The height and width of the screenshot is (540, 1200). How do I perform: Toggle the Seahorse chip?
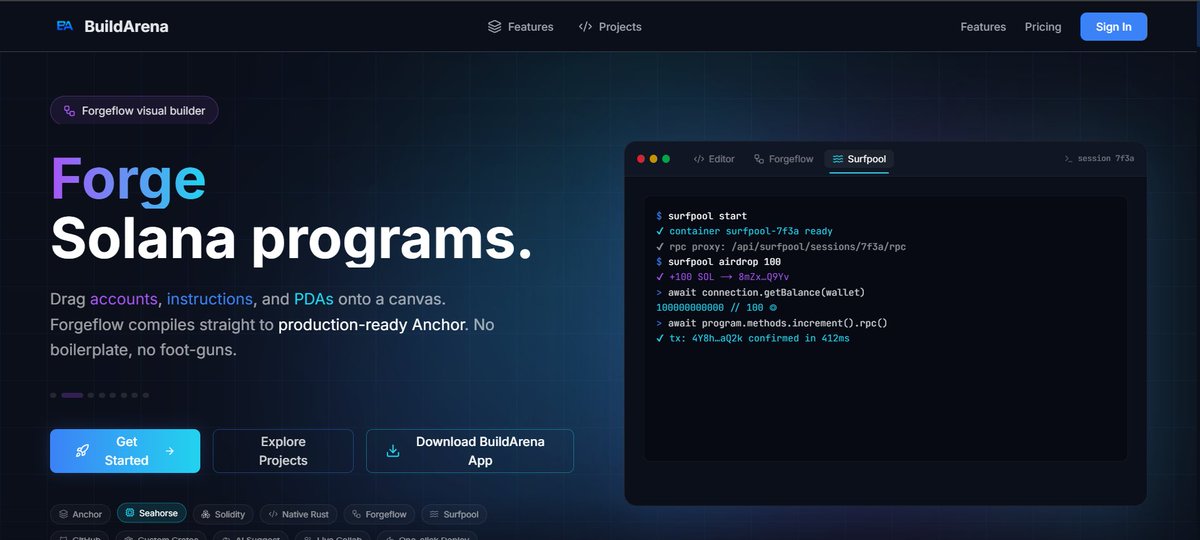151,513
